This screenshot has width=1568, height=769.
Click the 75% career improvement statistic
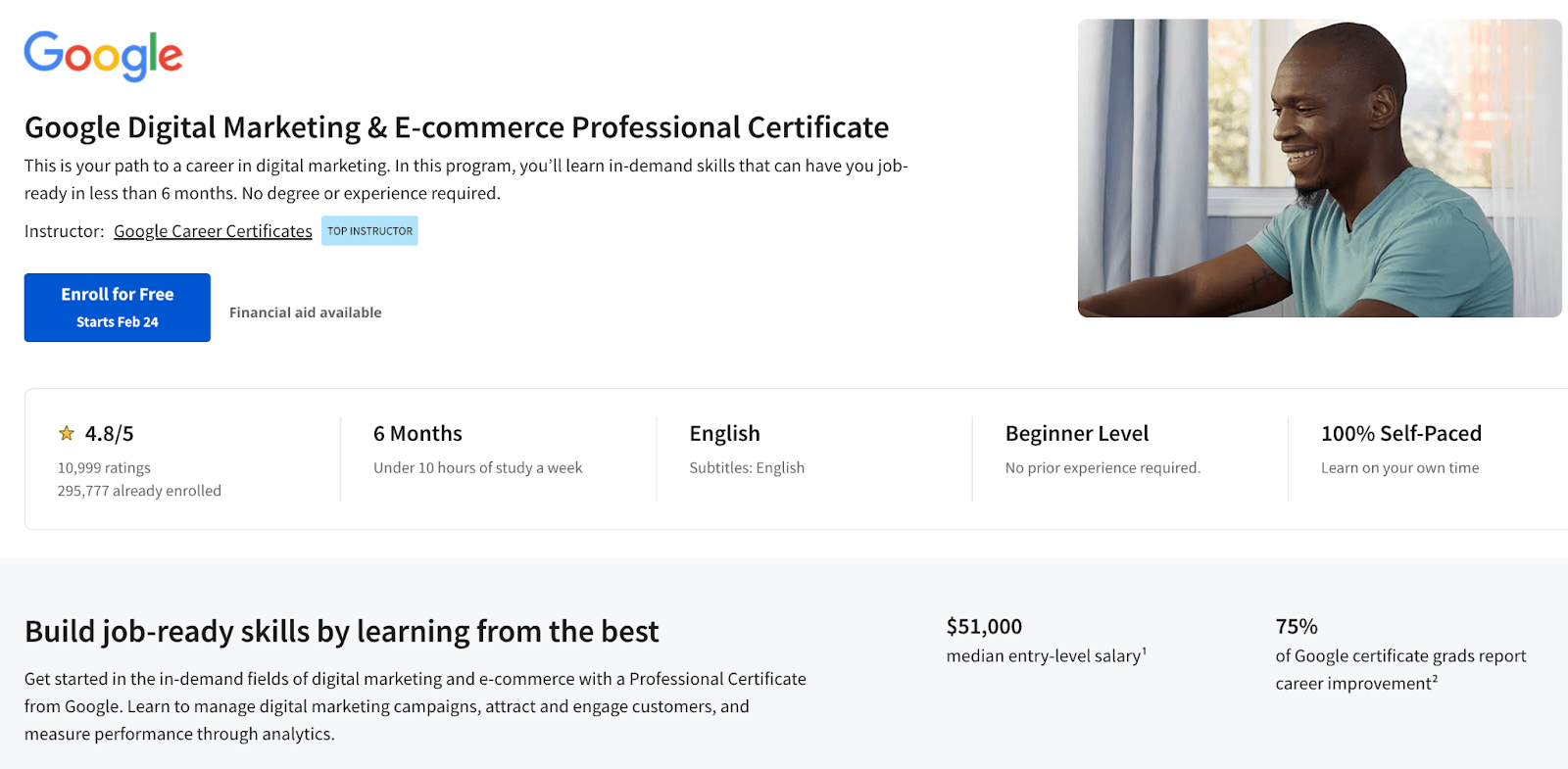(x=1297, y=627)
